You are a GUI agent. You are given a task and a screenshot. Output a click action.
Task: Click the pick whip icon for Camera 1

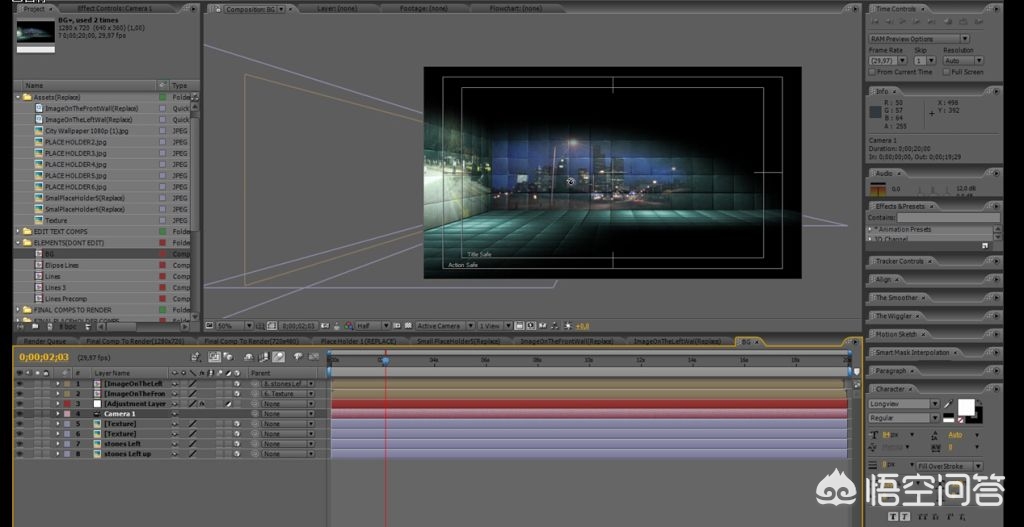[x=254, y=413]
